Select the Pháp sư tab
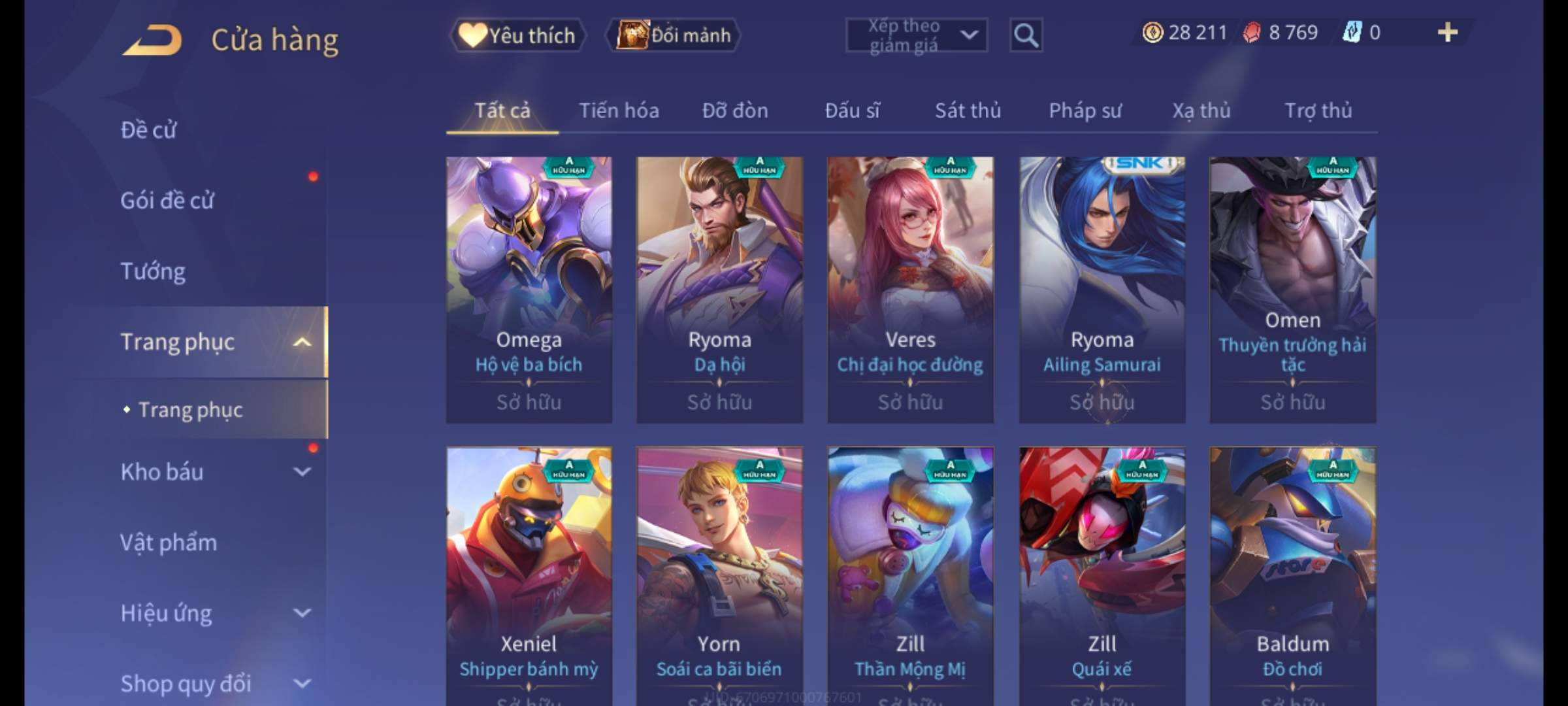1568x706 pixels. click(1085, 110)
